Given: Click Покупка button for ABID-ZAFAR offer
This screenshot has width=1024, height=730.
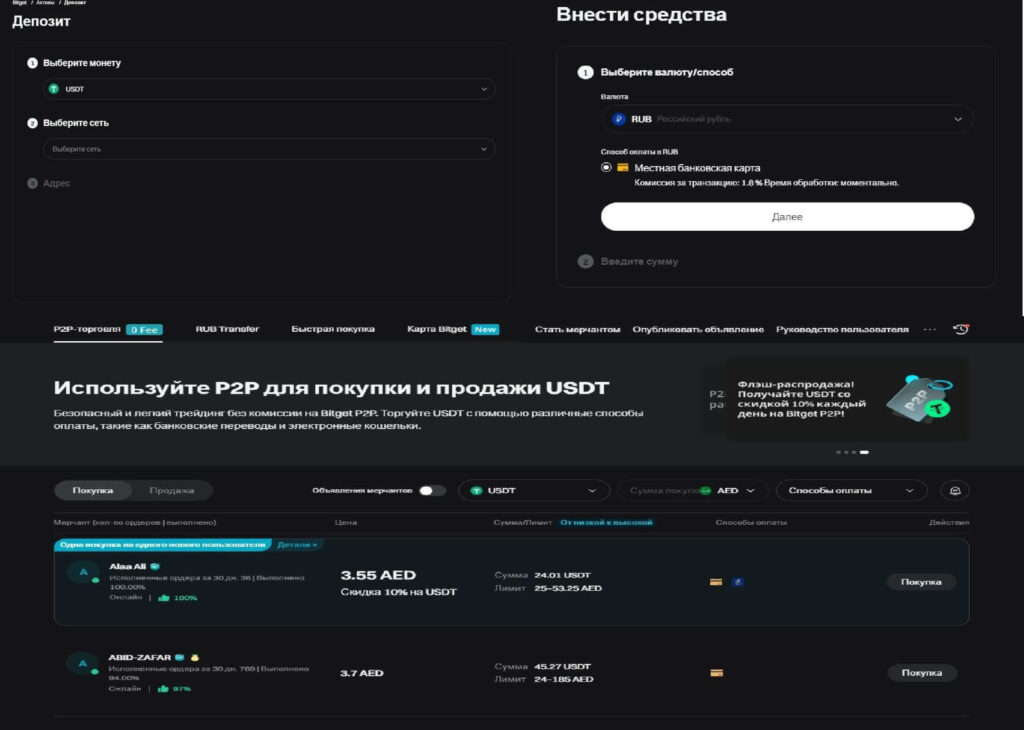Looking at the screenshot, I should pyautogui.click(x=920, y=672).
